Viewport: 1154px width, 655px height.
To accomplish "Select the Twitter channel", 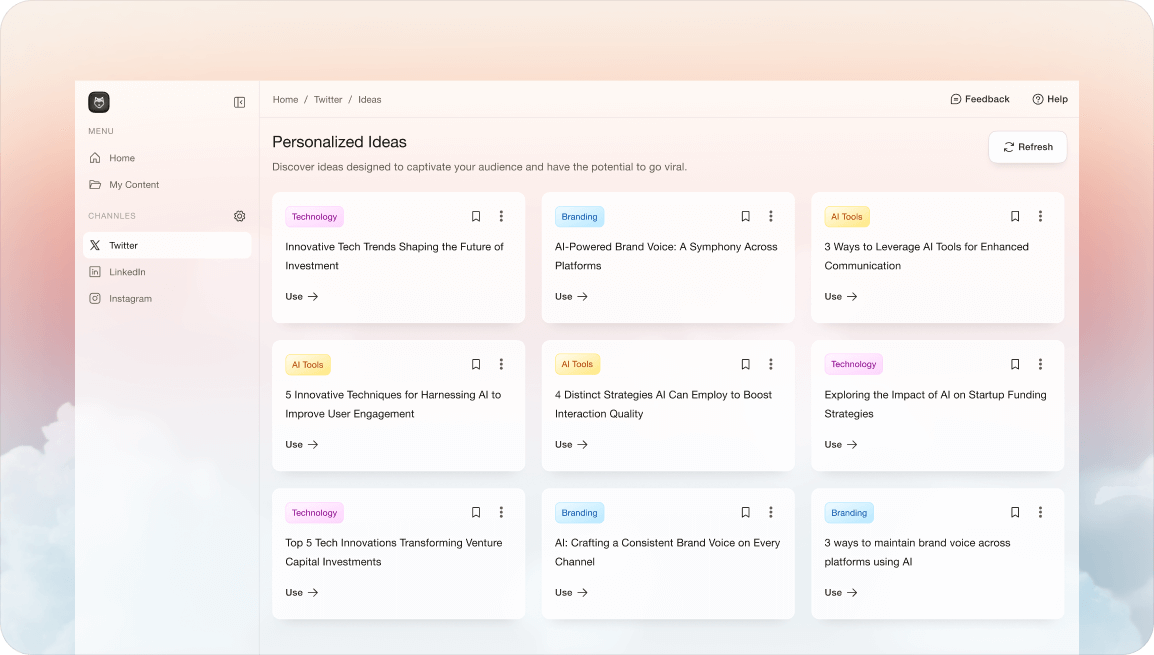I will (123, 245).
